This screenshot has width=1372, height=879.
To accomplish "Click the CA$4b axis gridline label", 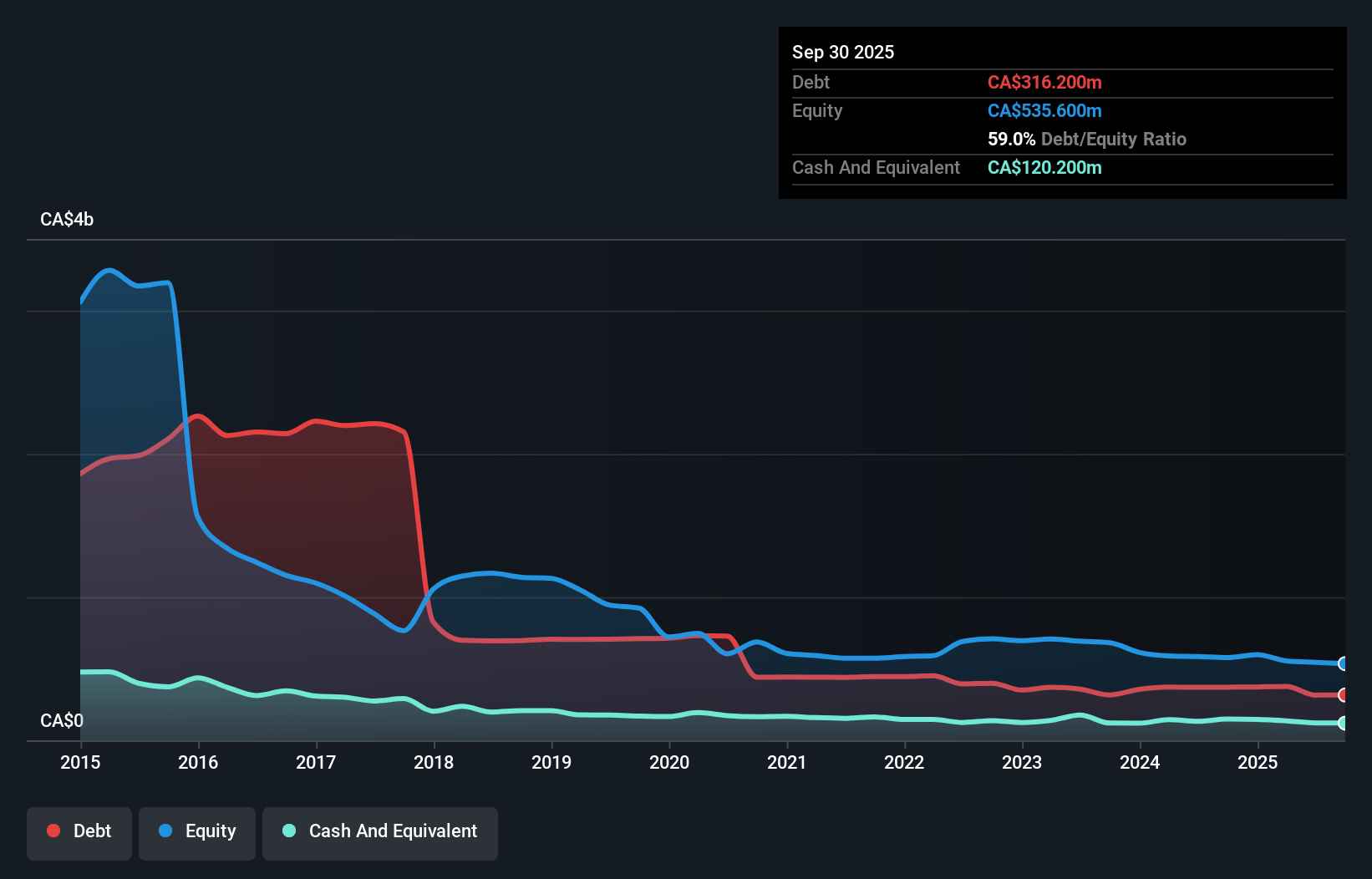I will pos(66,219).
